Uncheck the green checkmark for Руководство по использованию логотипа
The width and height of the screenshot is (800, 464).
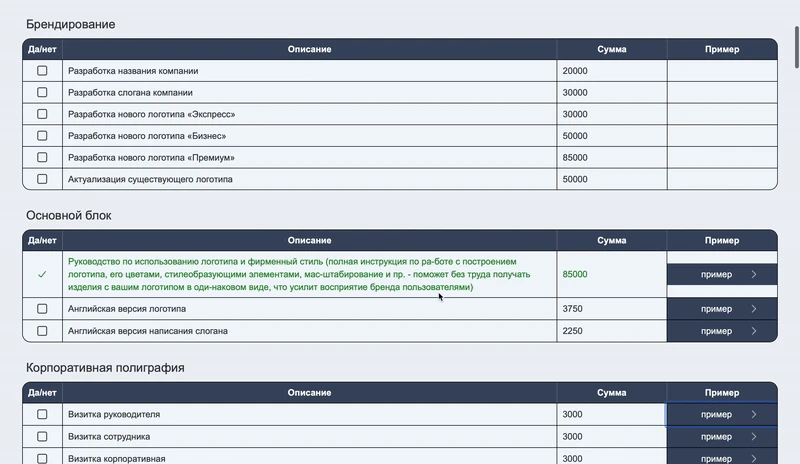pos(42,274)
